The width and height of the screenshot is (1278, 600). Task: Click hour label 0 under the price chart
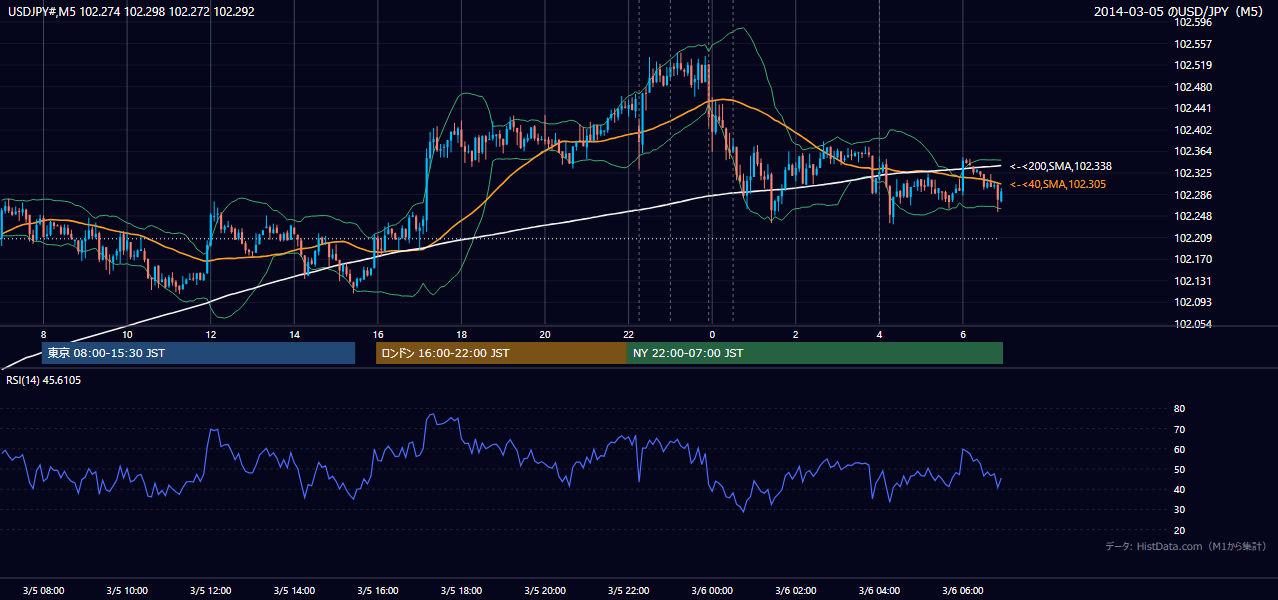pyautogui.click(x=712, y=334)
